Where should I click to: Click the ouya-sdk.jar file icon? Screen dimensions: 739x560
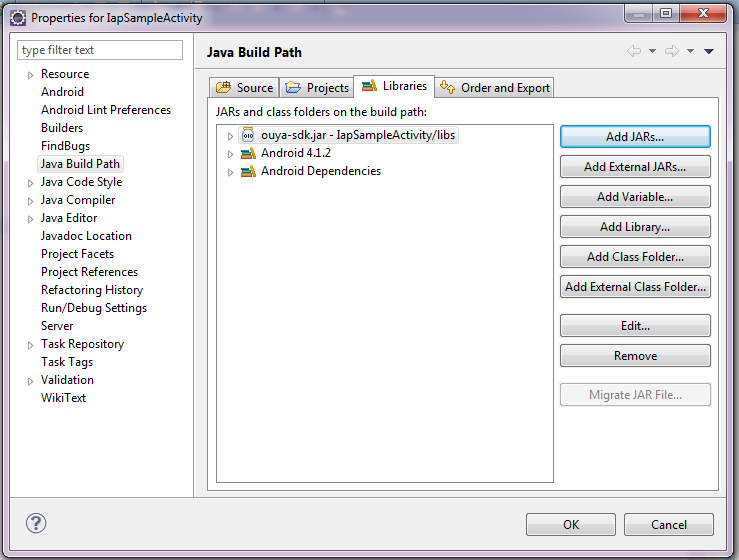pos(248,135)
